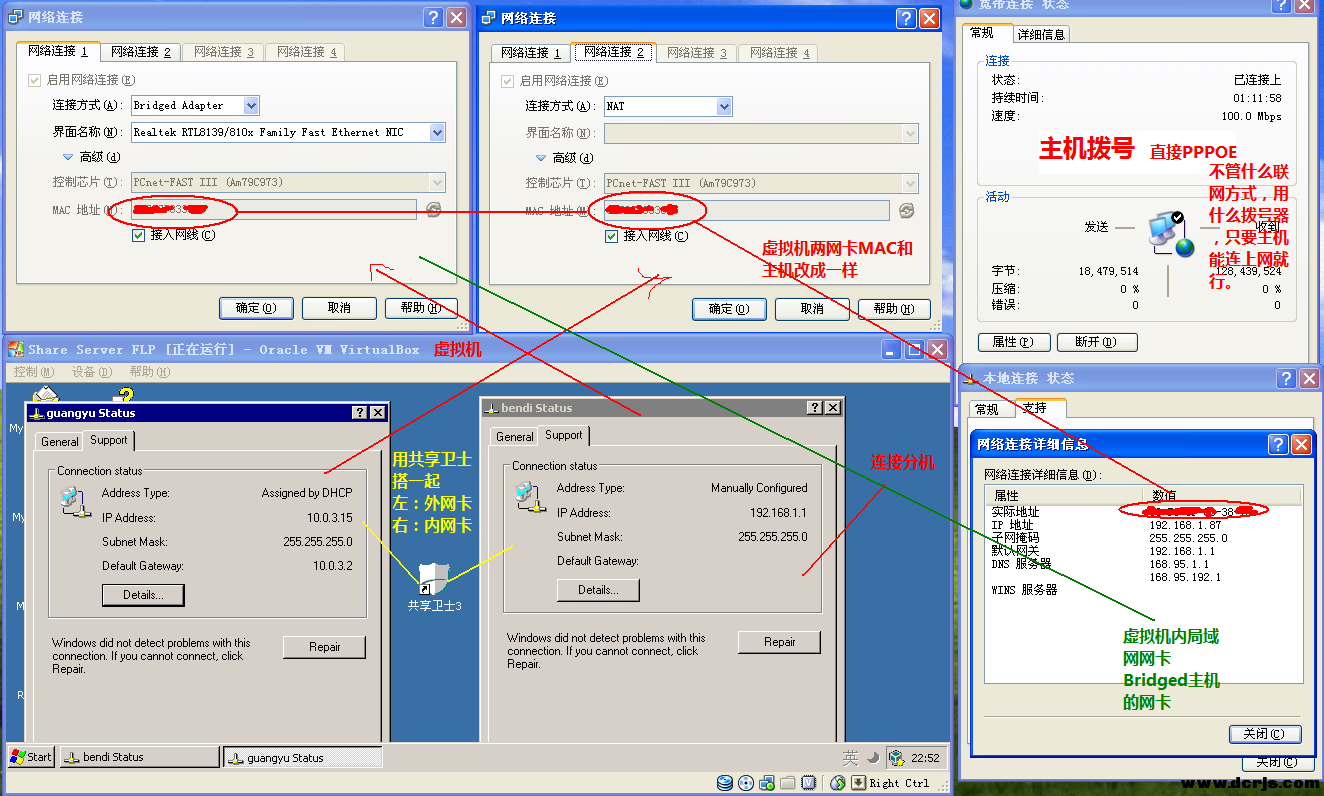1324x796 pixels.
Task: Click the 属性 column header in details list
Action: [x=1066, y=495]
